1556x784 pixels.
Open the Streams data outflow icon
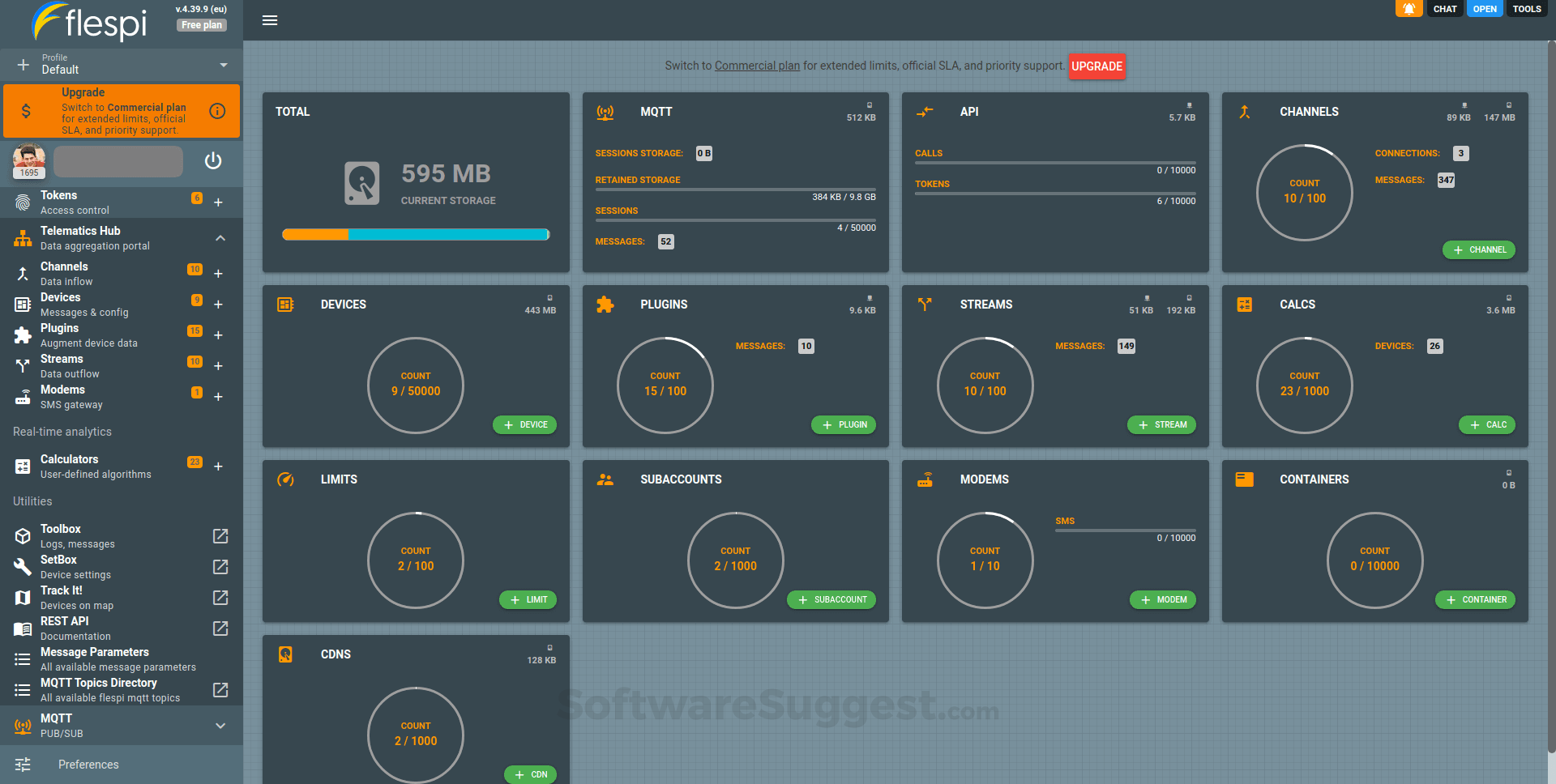[x=22, y=365]
